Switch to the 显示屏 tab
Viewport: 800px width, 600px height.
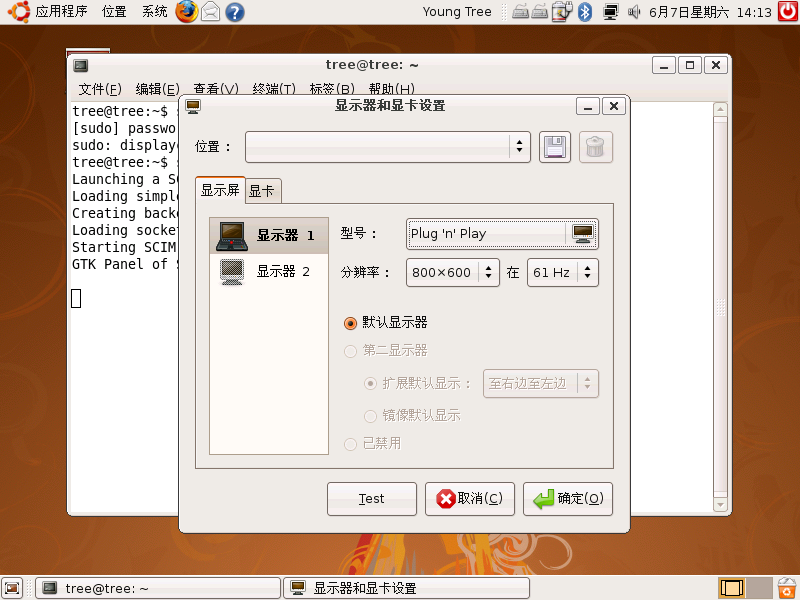click(220, 190)
